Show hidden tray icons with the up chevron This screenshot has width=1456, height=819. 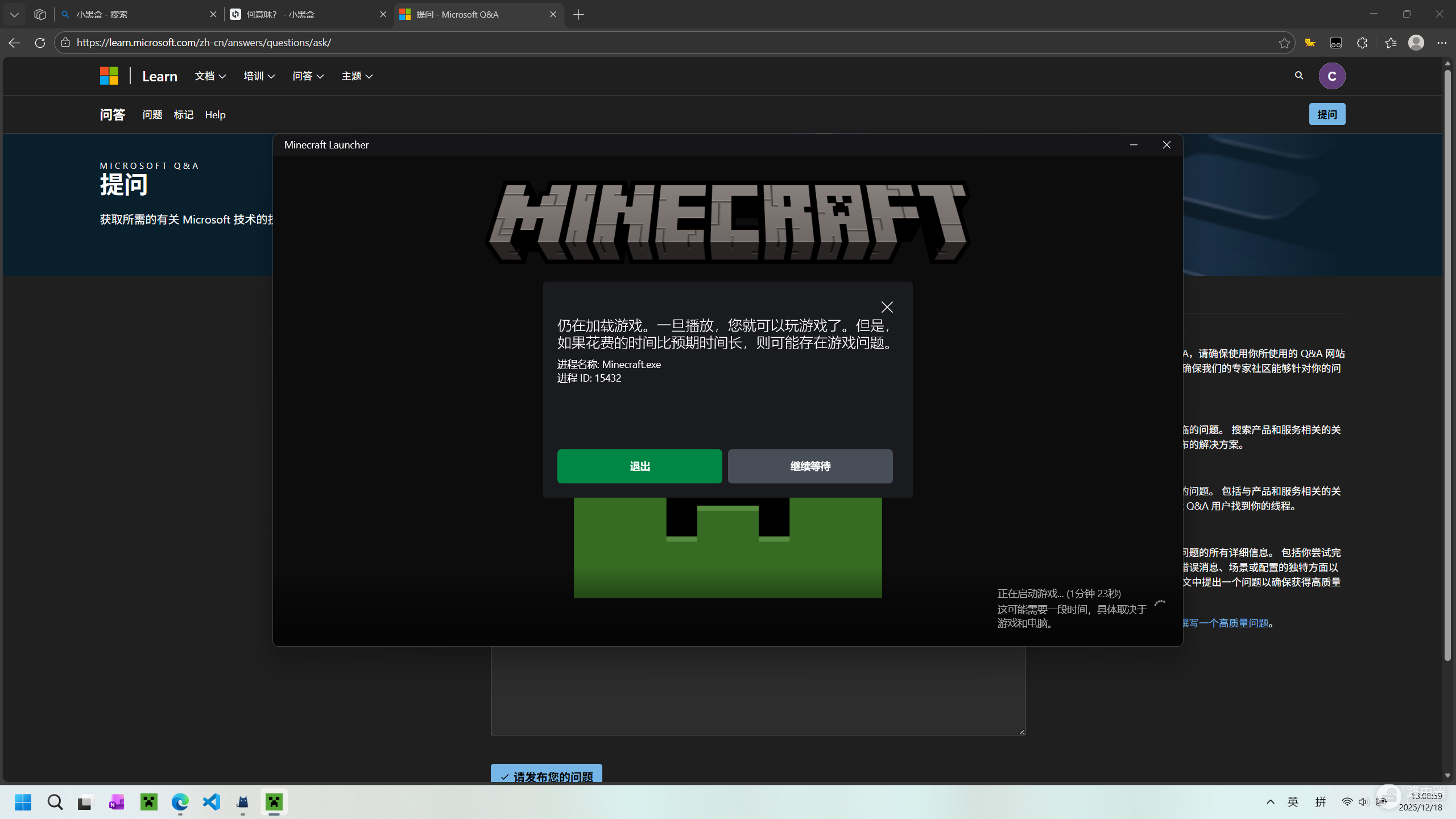tap(1270, 802)
